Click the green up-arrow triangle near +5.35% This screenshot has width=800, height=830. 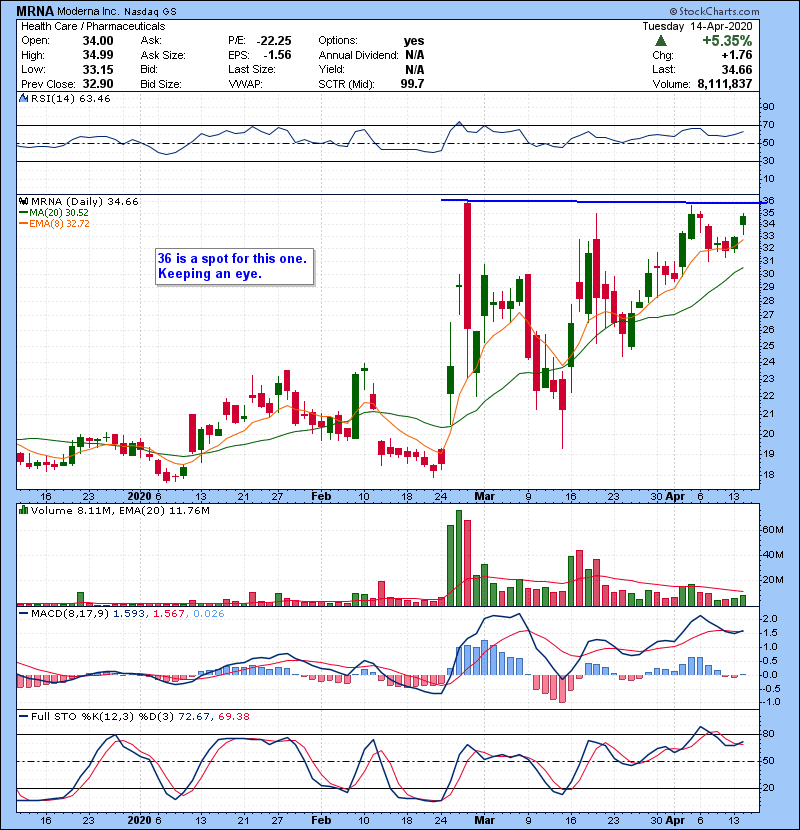tap(661, 41)
